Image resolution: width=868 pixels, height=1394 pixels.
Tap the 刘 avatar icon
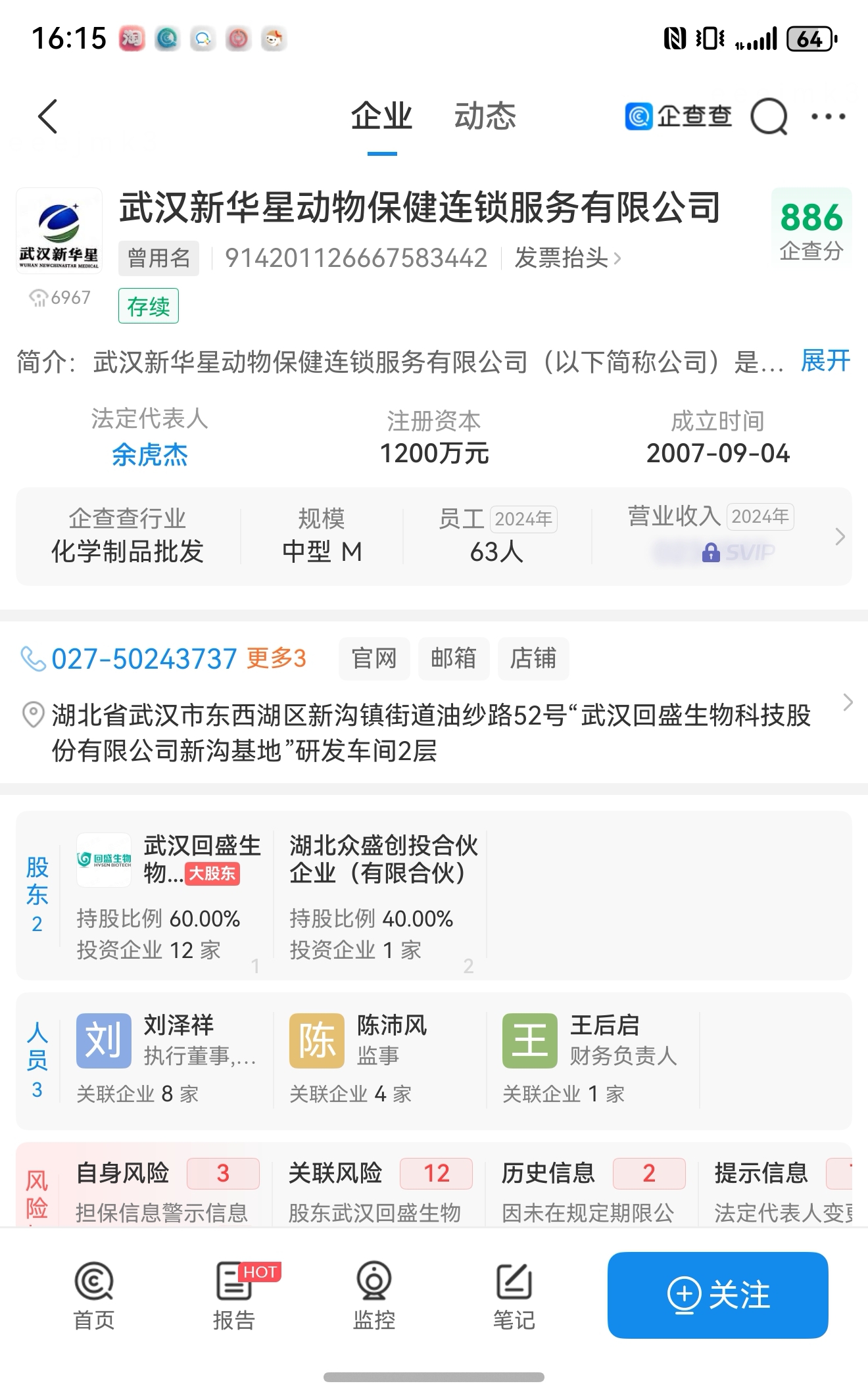coord(104,1040)
